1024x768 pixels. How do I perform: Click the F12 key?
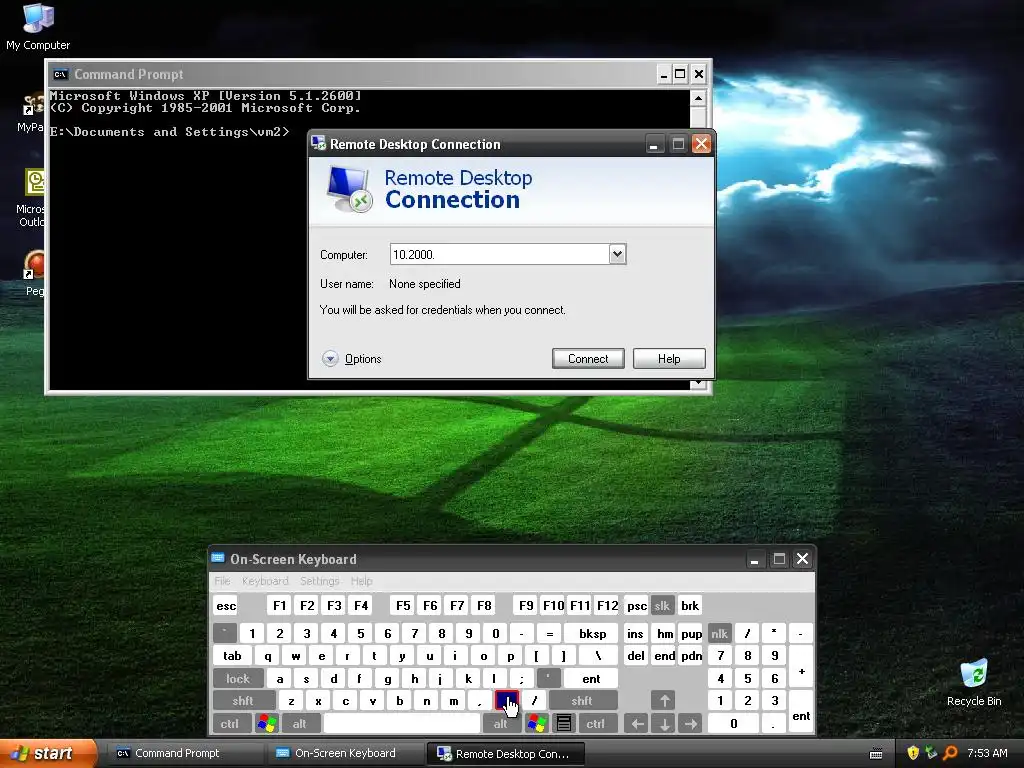[607, 605]
